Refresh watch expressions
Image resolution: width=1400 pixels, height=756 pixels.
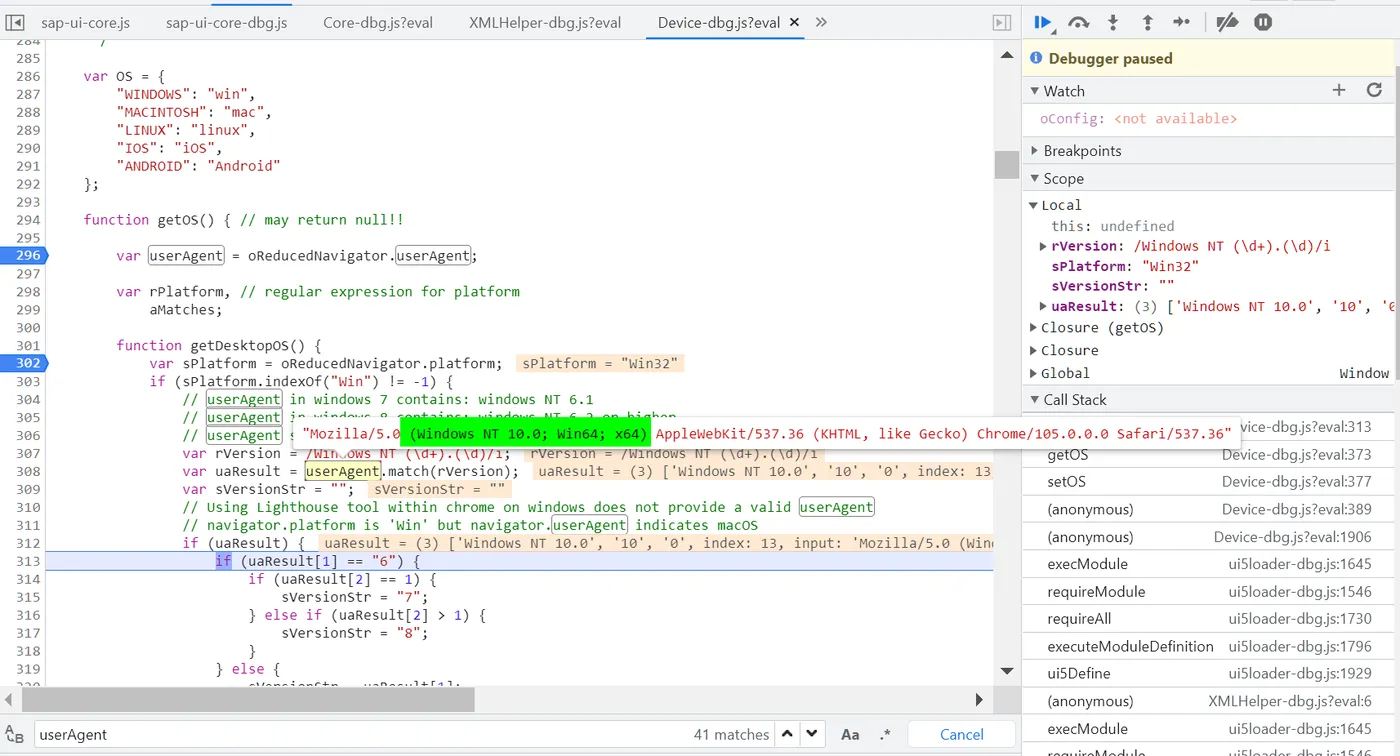pyautogui.click(x=1374, y=90)
